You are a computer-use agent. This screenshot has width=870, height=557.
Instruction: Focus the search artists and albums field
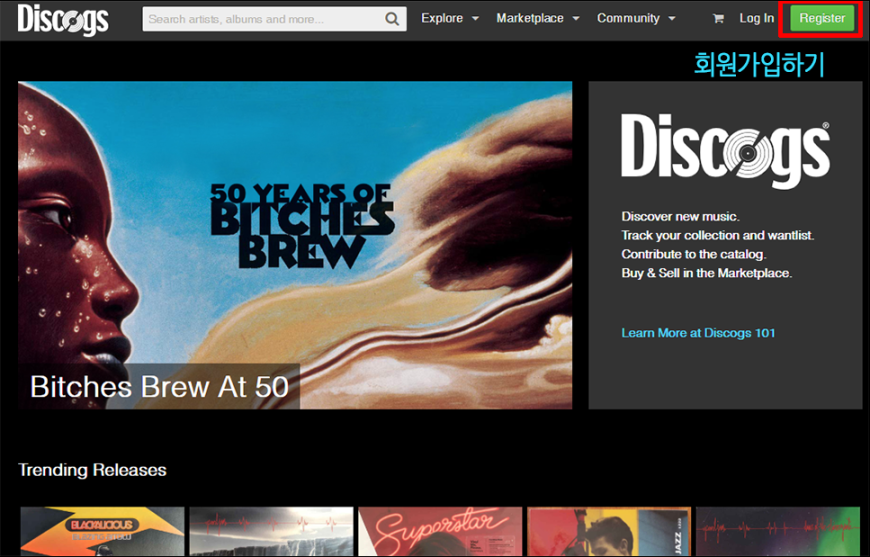274,19
